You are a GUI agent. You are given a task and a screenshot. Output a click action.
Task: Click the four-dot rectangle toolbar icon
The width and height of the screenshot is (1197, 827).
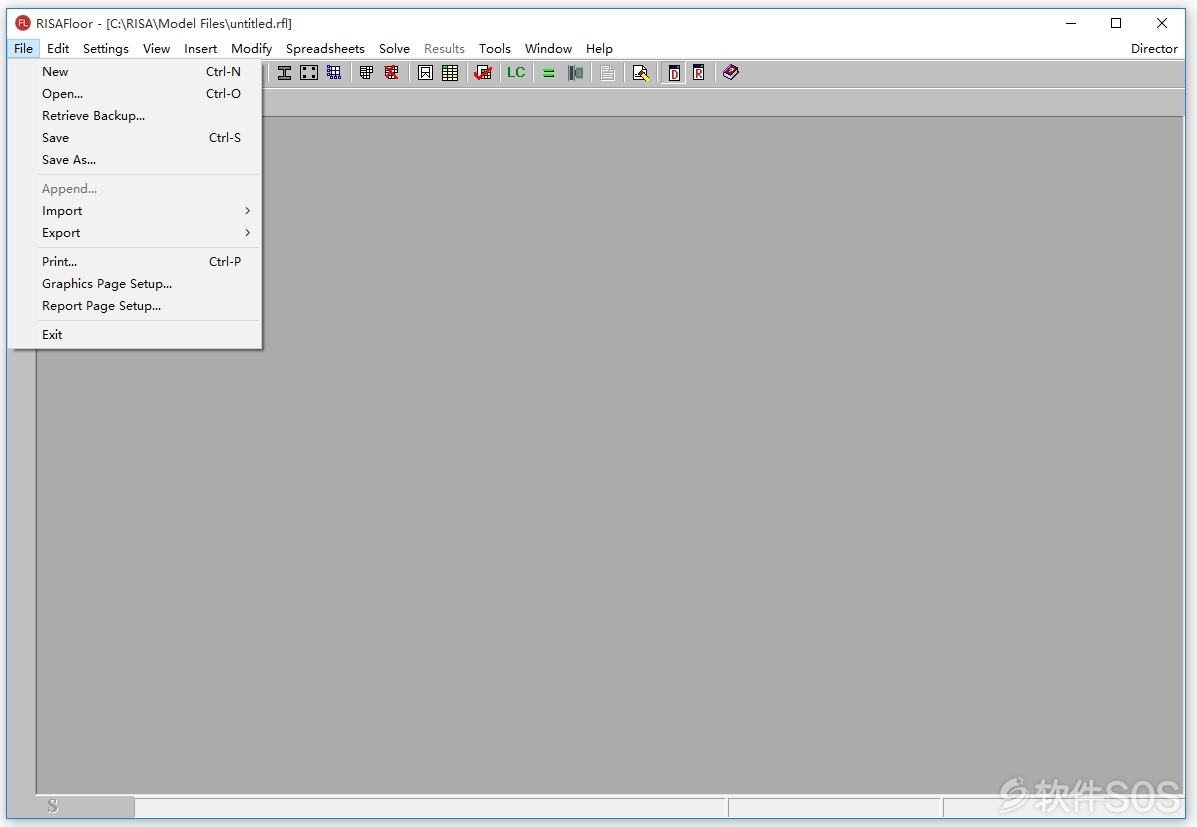[309, 73]
